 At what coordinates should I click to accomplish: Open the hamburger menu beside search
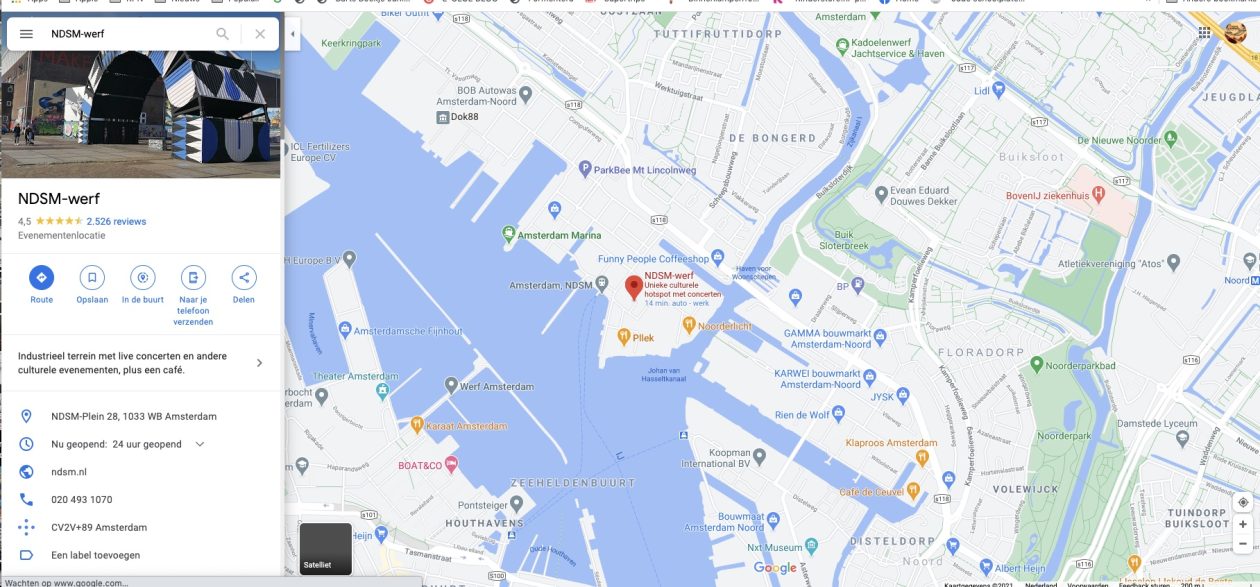[27, 34]
